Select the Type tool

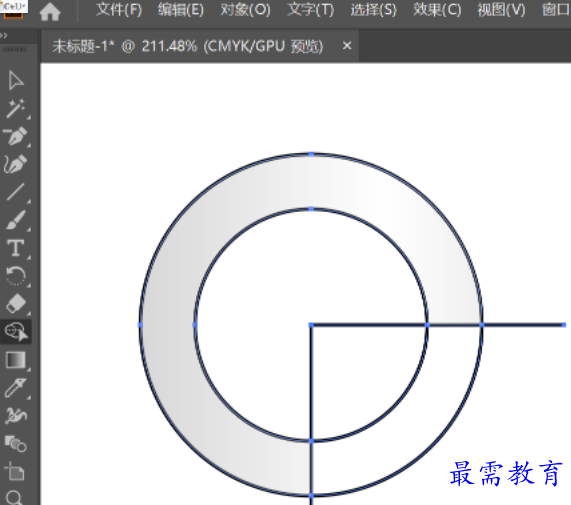pyautogui.click(x=16, y=248)
